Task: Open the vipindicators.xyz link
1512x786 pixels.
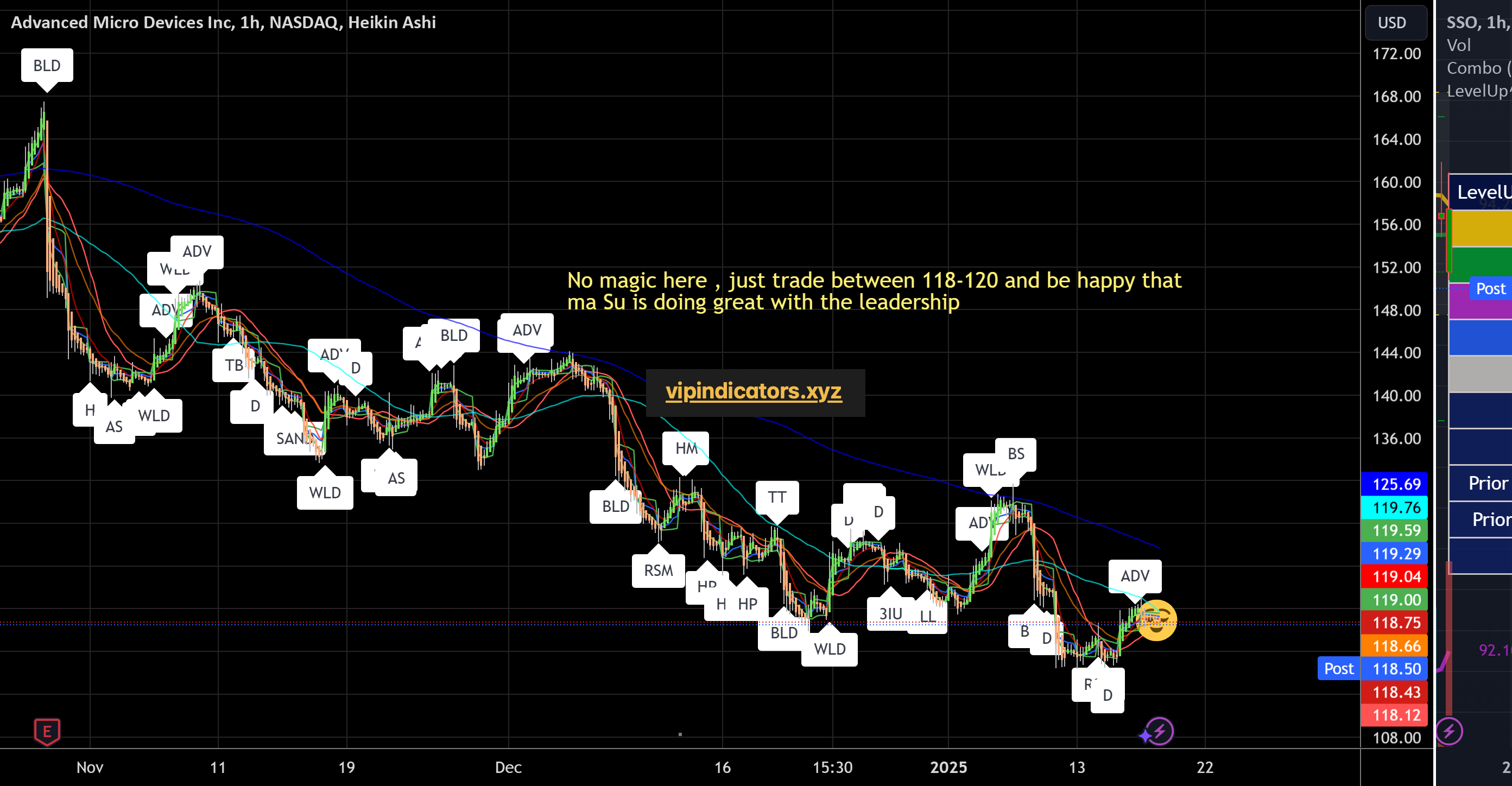Action: 754,391
